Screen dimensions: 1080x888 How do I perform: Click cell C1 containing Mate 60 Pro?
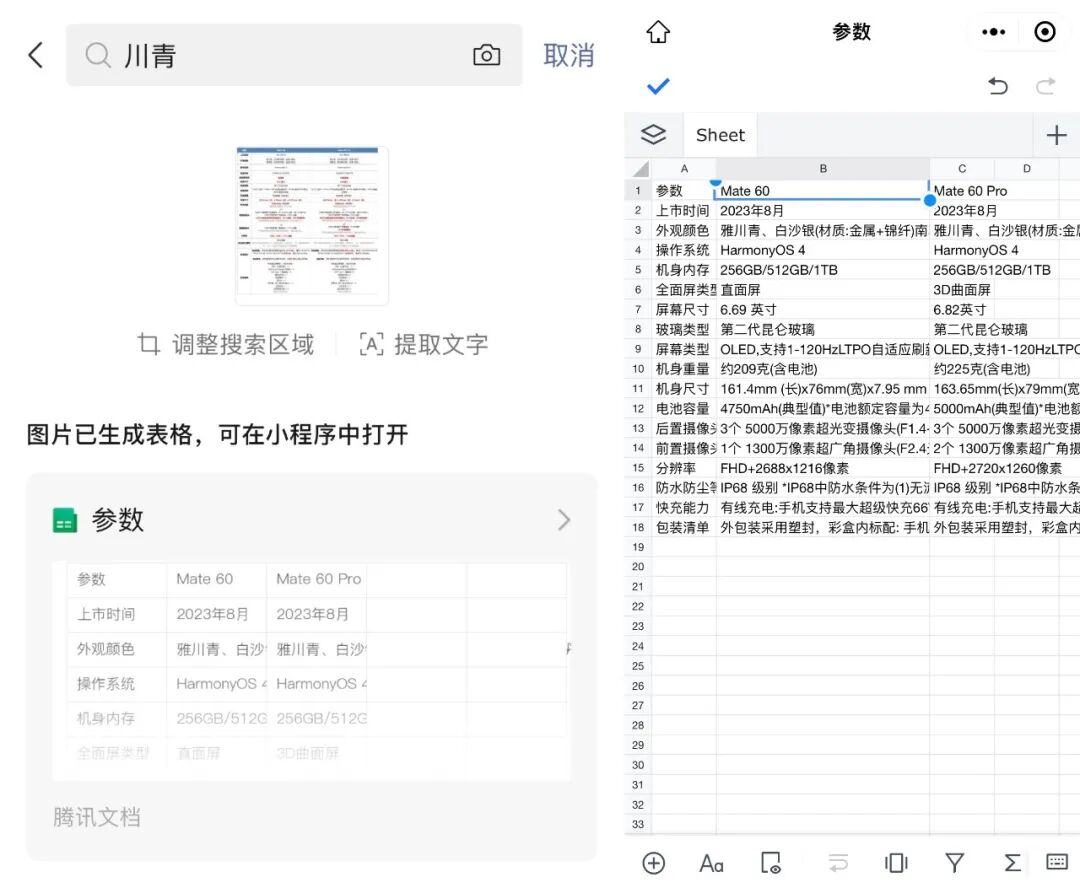pos(962,191)
